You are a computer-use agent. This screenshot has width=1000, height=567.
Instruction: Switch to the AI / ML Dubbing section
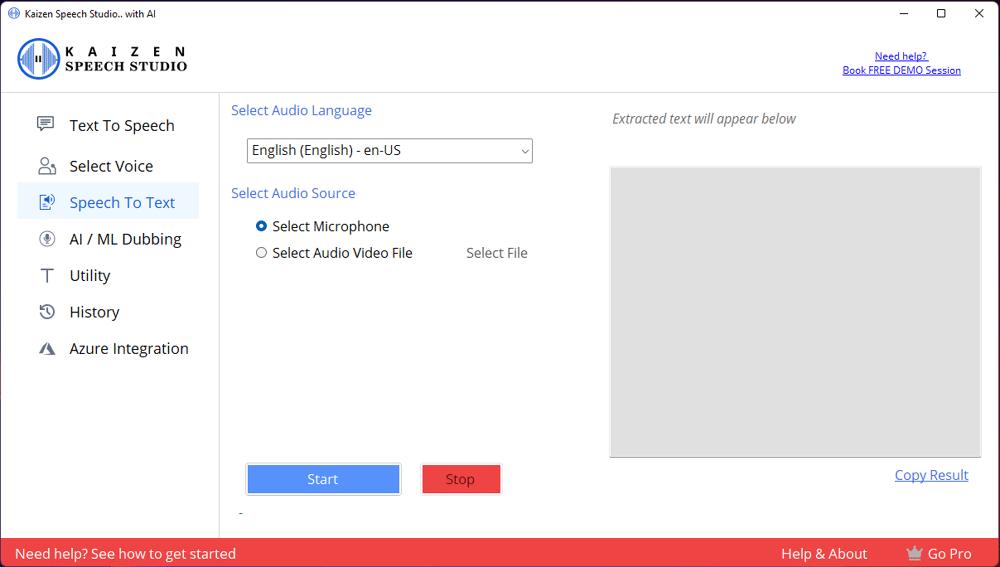tap(125, 239)
